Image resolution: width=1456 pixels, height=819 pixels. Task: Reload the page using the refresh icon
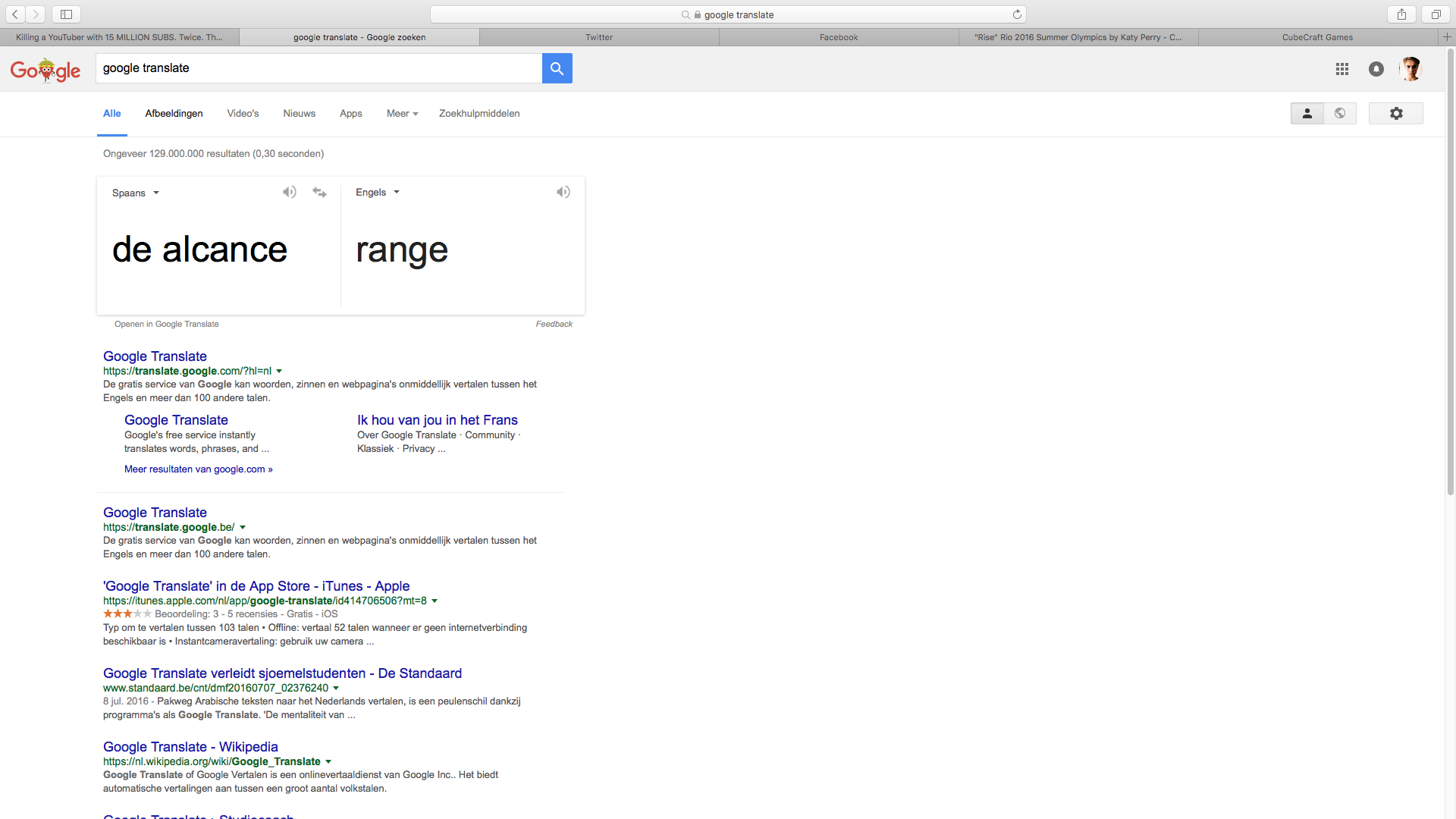coord(1017,14)
